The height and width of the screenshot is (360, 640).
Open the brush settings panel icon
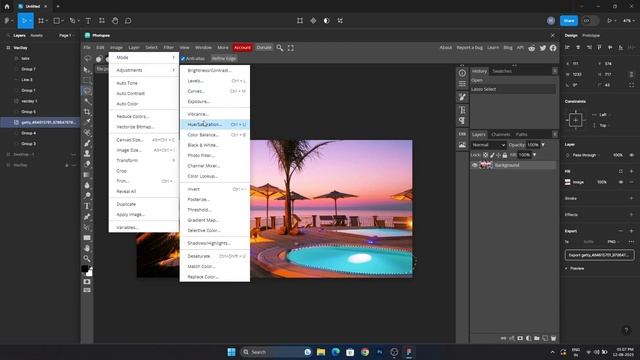[462, 97]
